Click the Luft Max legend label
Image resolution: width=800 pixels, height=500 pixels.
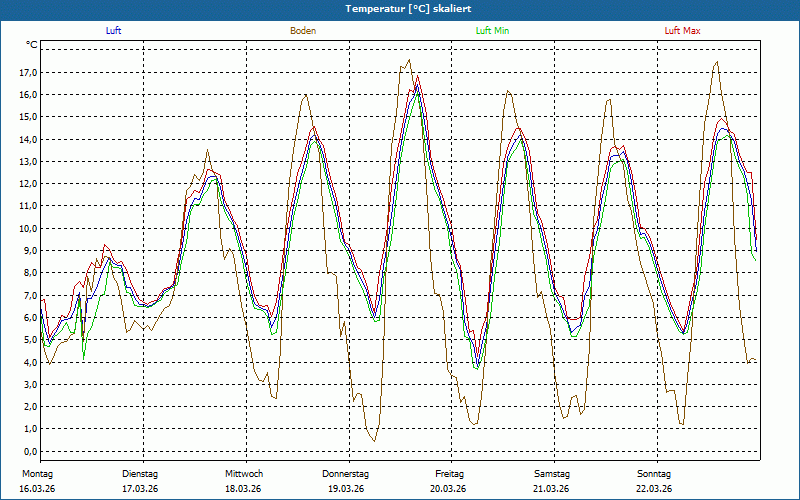683,31
